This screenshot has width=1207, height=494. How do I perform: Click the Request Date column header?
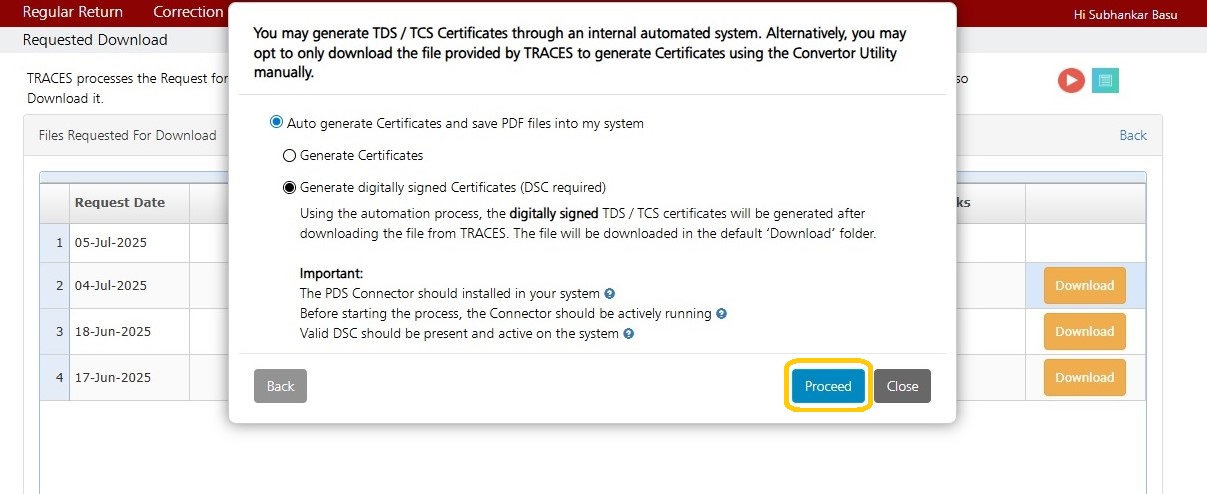point(120,202)
